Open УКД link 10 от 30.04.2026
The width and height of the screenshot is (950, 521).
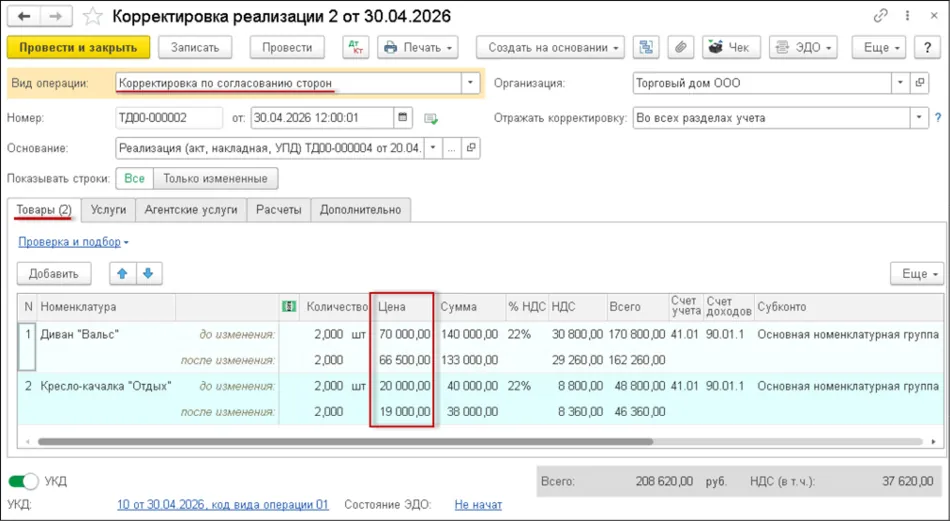[x=222, y=504]
